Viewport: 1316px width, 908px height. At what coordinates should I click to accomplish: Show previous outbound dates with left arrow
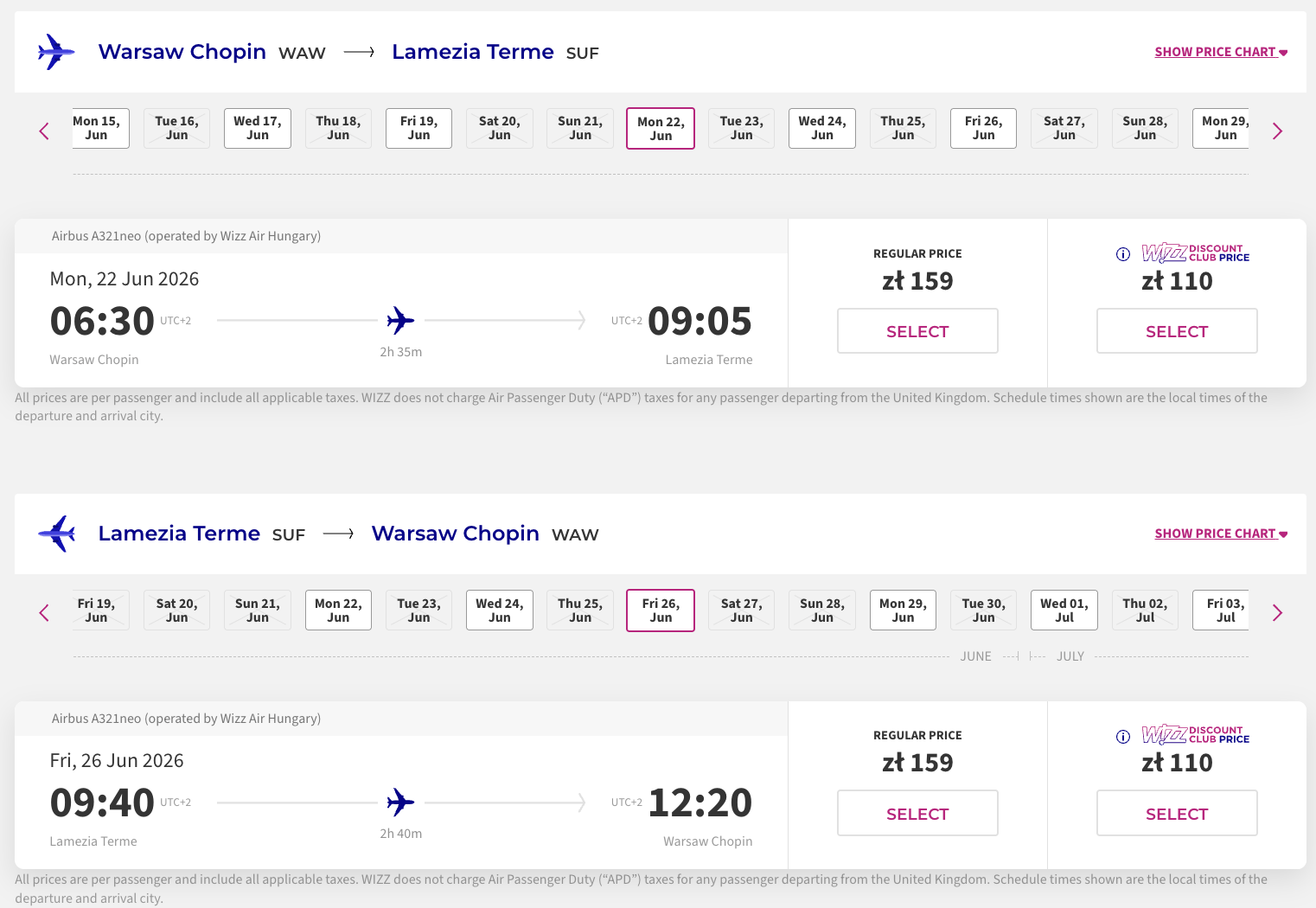(x=44, y=131)
